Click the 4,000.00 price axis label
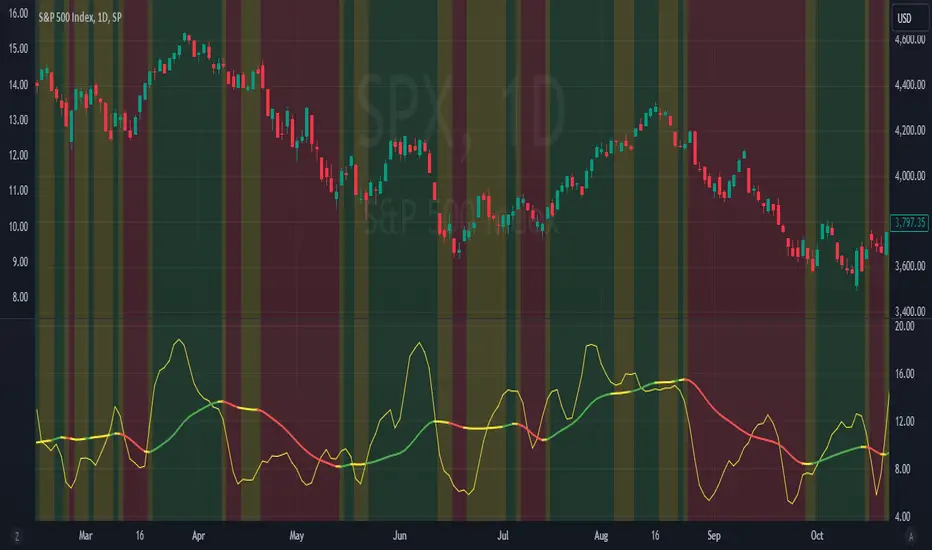This screenshot has height=550, width=932. click(x=909, y=176)
